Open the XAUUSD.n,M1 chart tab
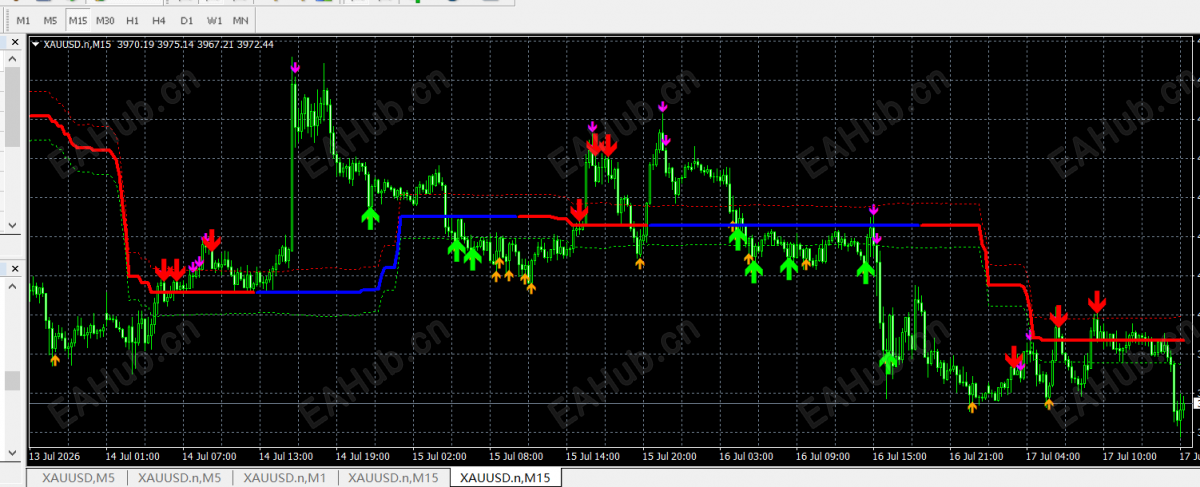1200x487 pixels. pos(285,478)
